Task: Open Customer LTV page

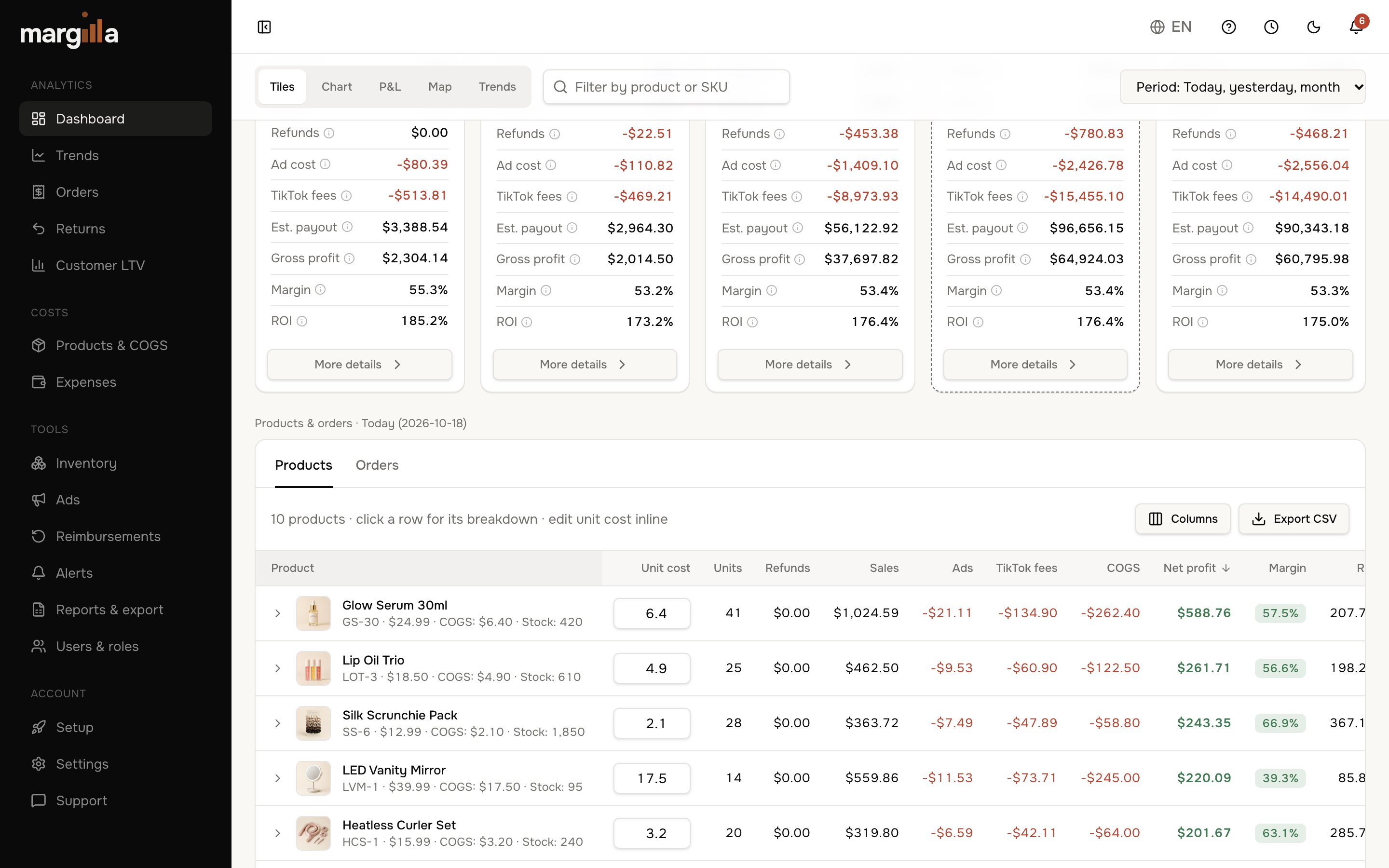Action: [115, 266]
